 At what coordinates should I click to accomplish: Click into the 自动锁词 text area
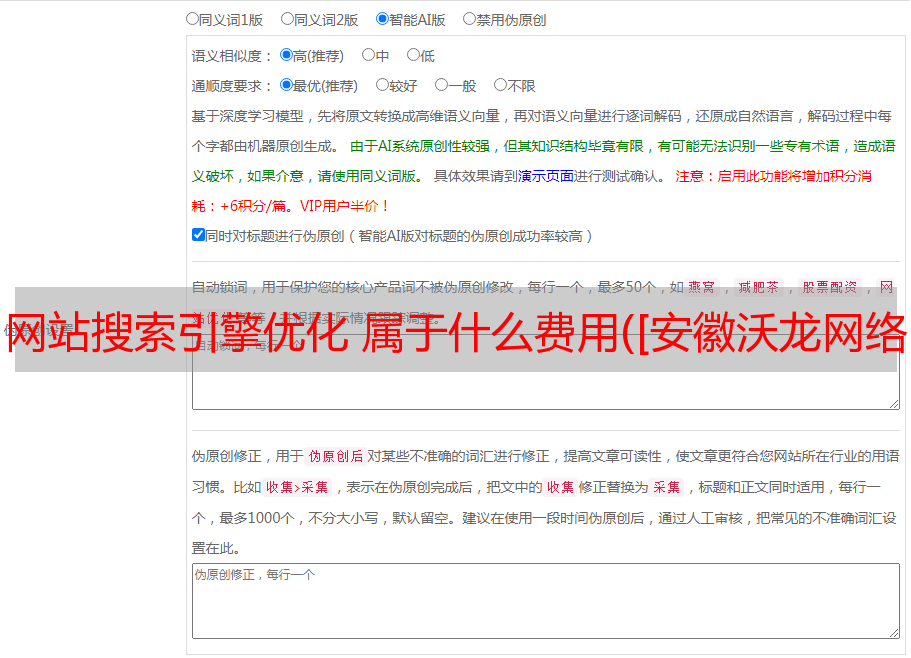545,390
